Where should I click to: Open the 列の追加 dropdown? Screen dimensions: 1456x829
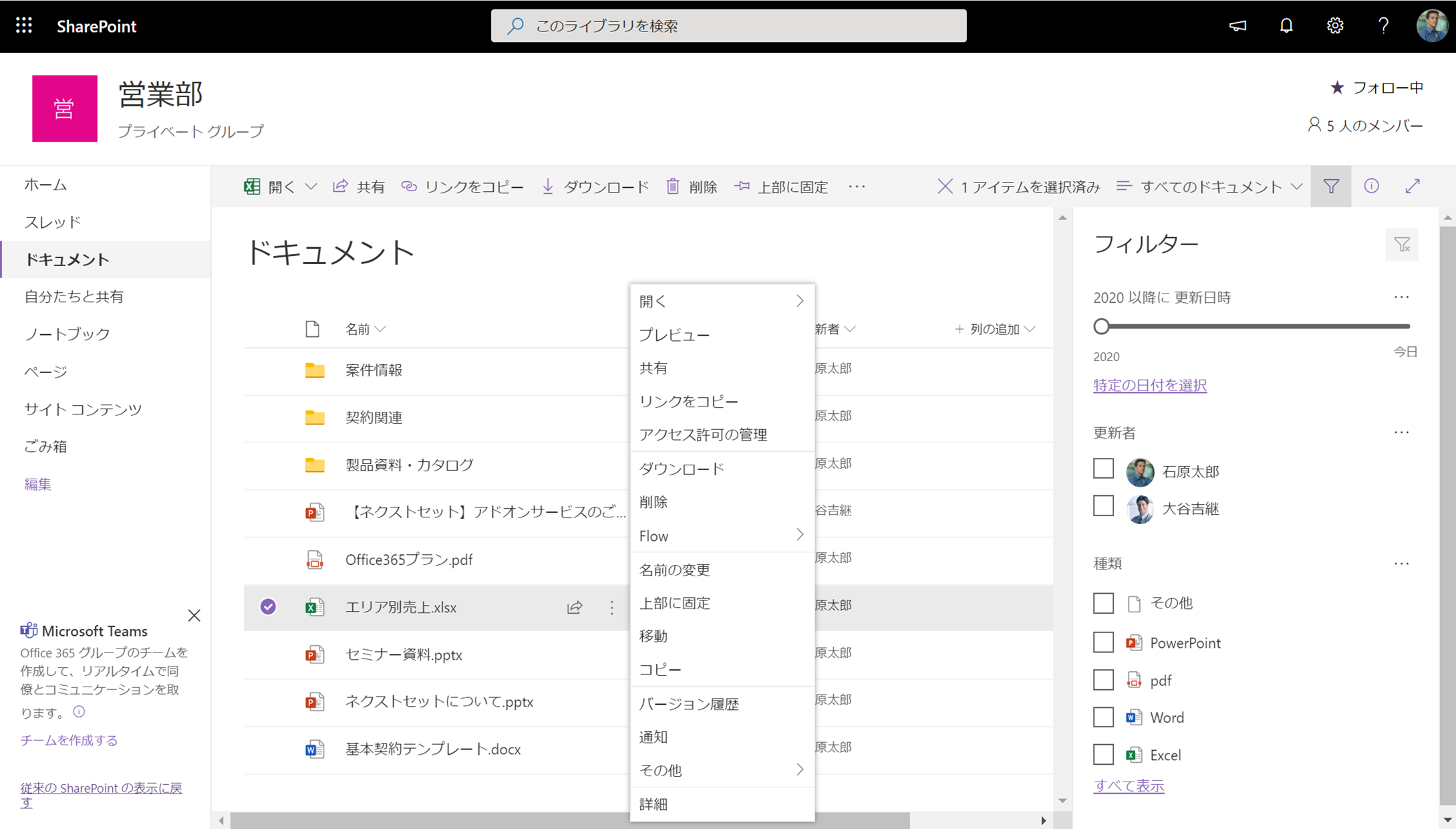995,329
